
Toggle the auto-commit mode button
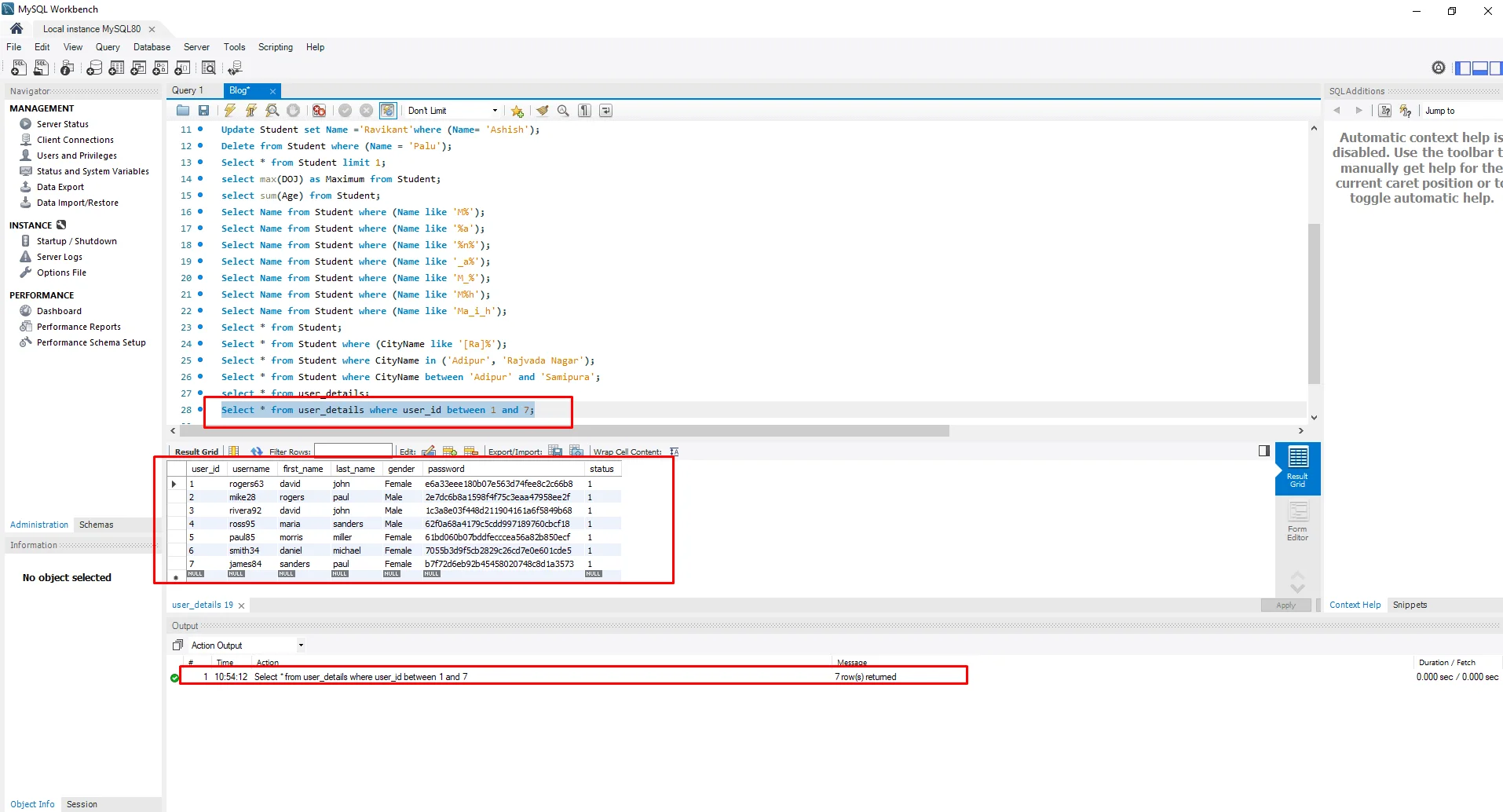click(x=388, y=111)
